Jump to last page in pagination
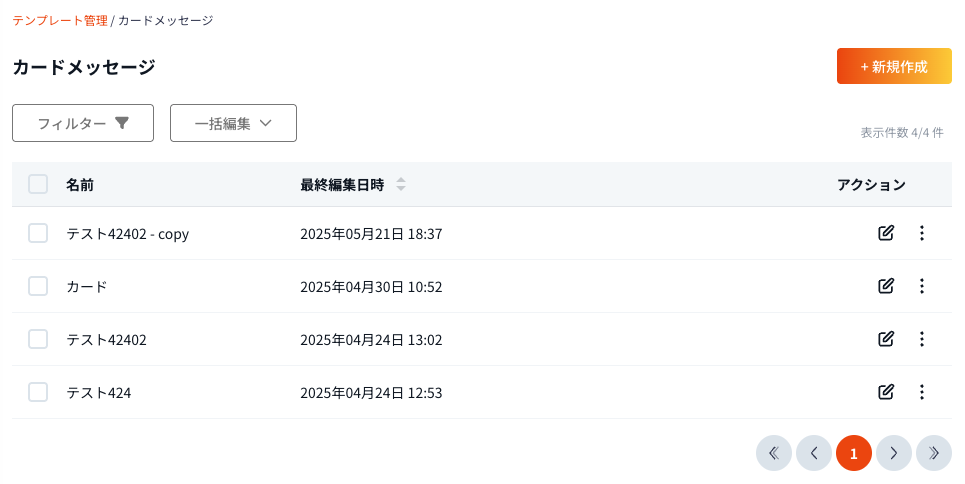The width and height of the screenshot is (965, 484). point(933,453)
